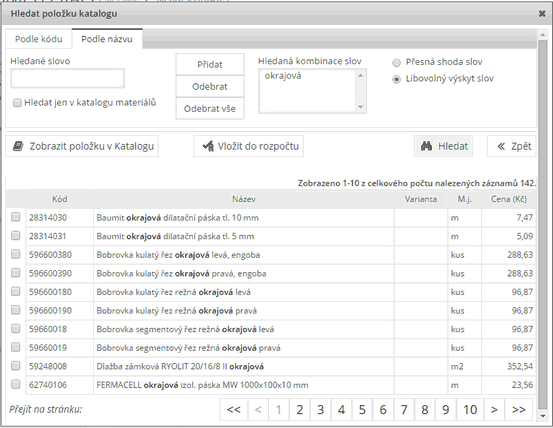Screen dimensions: 553x428
Task: Click Vložit do rozpočtu button
Action: [249, 146]
